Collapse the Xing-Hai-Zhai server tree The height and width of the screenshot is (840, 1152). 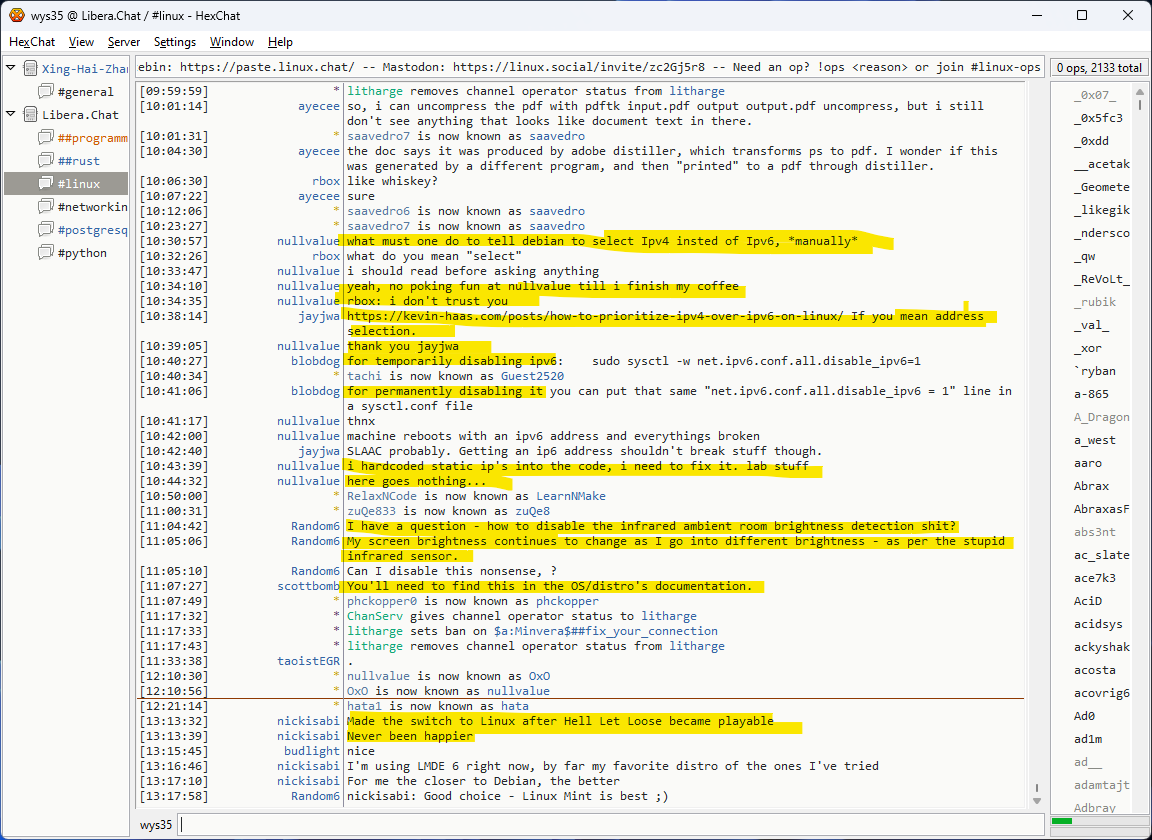(11, 69)
